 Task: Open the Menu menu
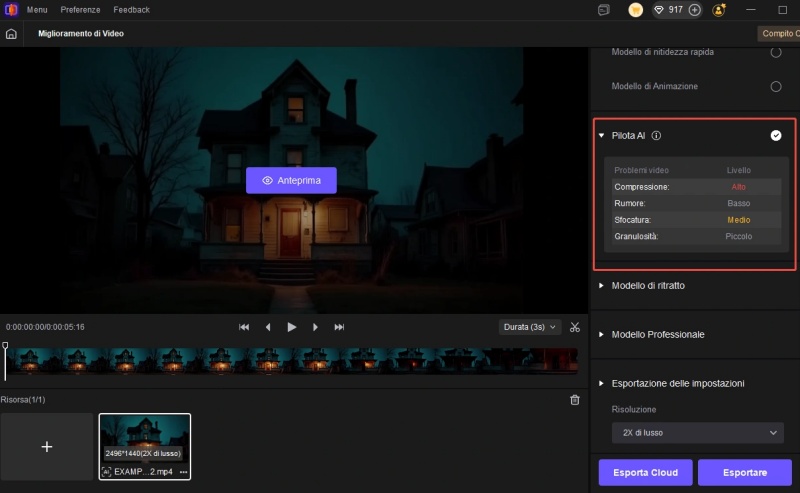(x=37, y=10)
